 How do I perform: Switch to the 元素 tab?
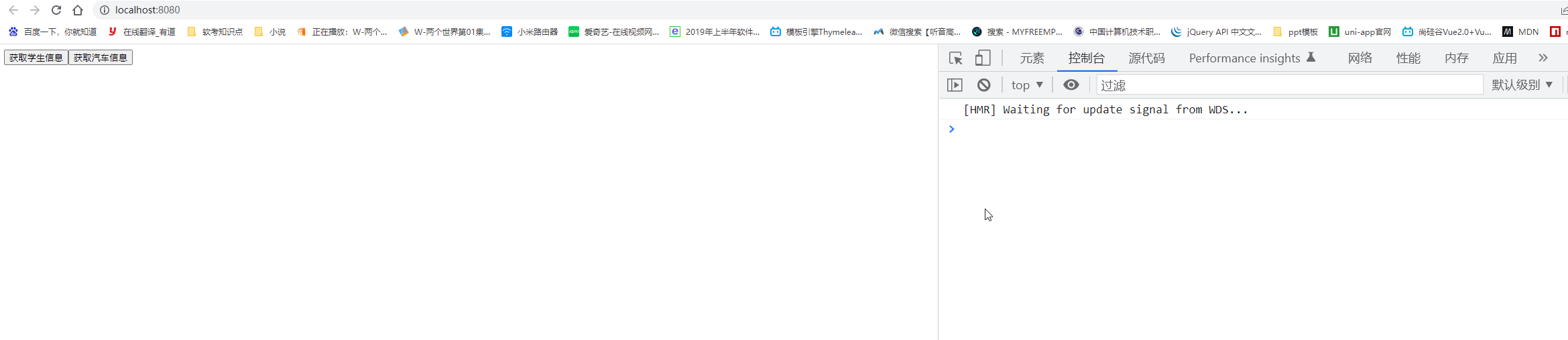point(1032,58)
